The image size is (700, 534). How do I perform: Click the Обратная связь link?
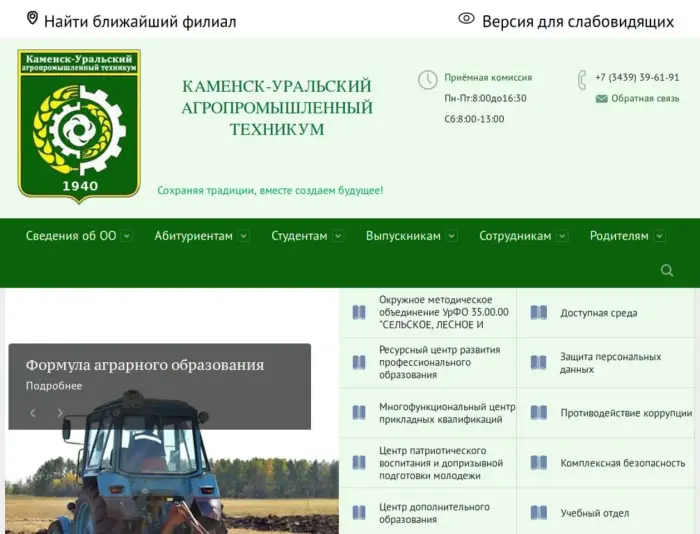pyautogui.click(x=645, y=99)
